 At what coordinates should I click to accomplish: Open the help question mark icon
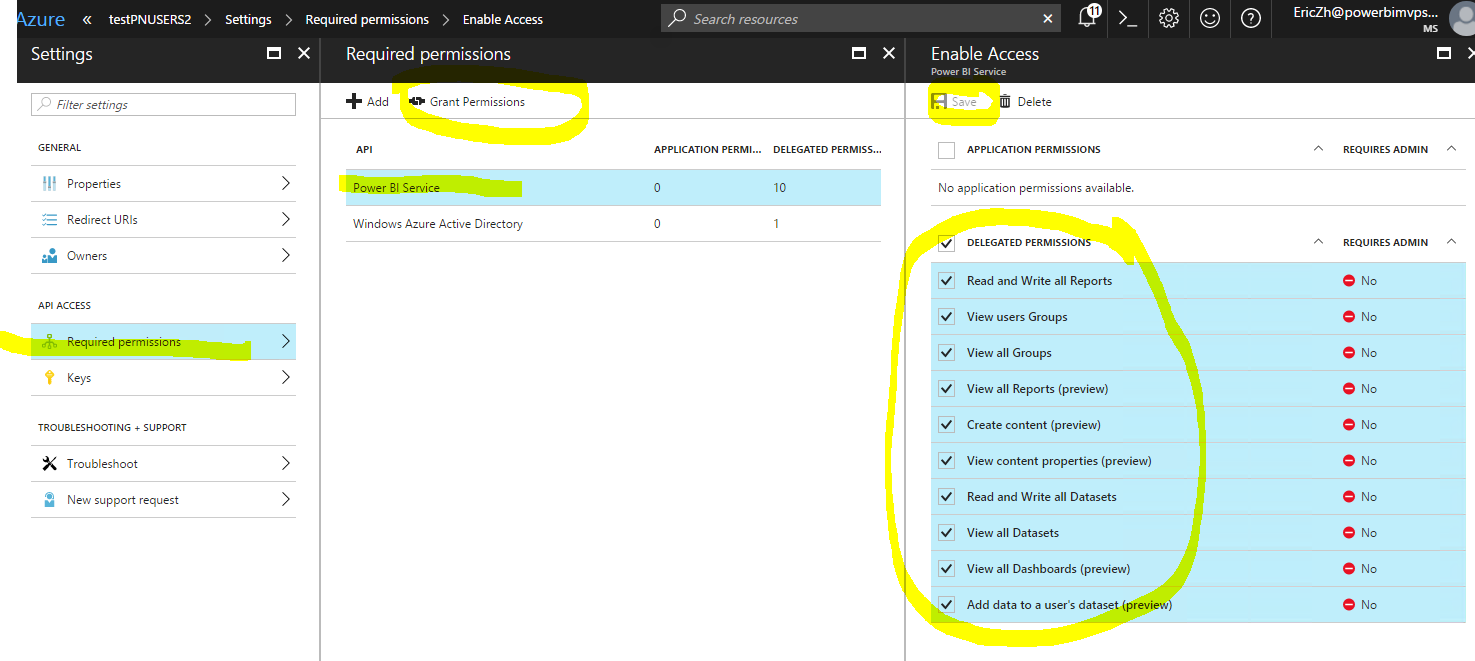tap(1251, 18)
